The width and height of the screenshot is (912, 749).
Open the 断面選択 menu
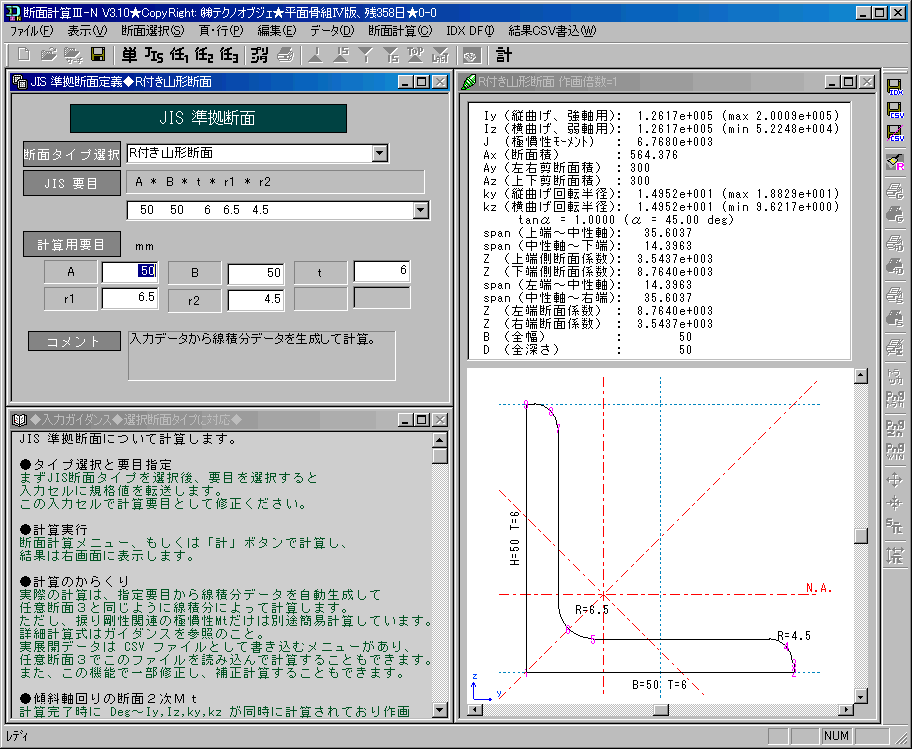153,31
